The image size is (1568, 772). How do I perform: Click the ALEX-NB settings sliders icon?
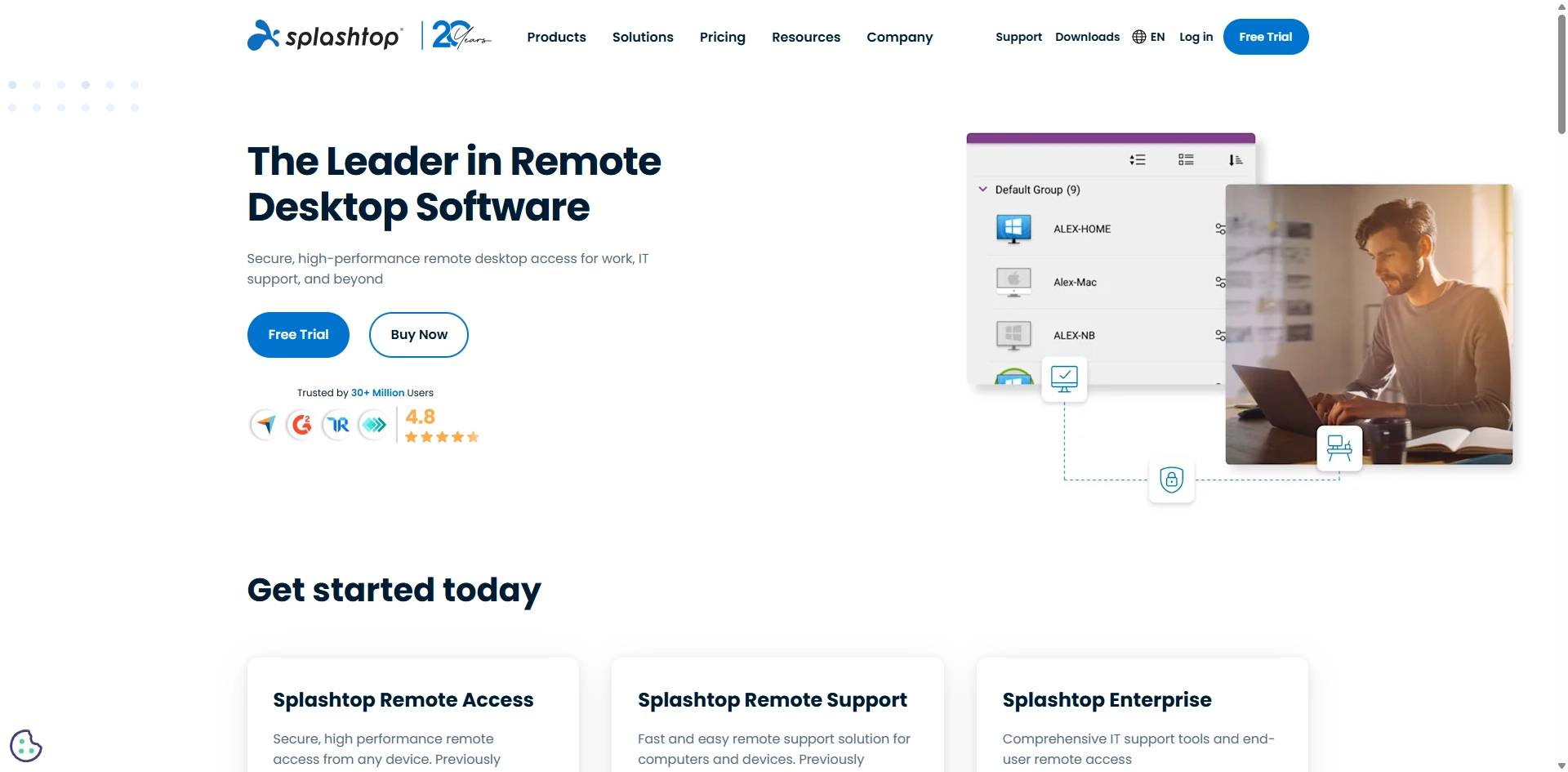point(1220,335)
